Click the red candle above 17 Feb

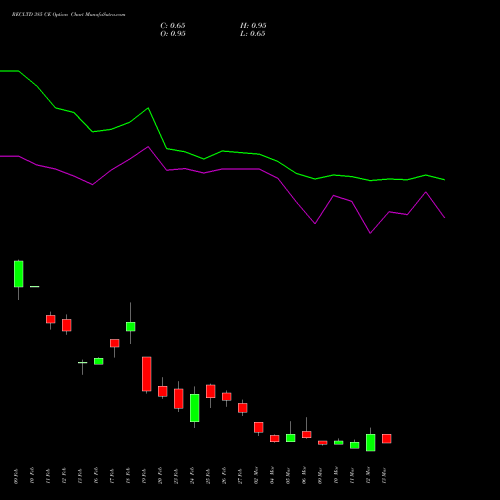(x=115, y=343)
